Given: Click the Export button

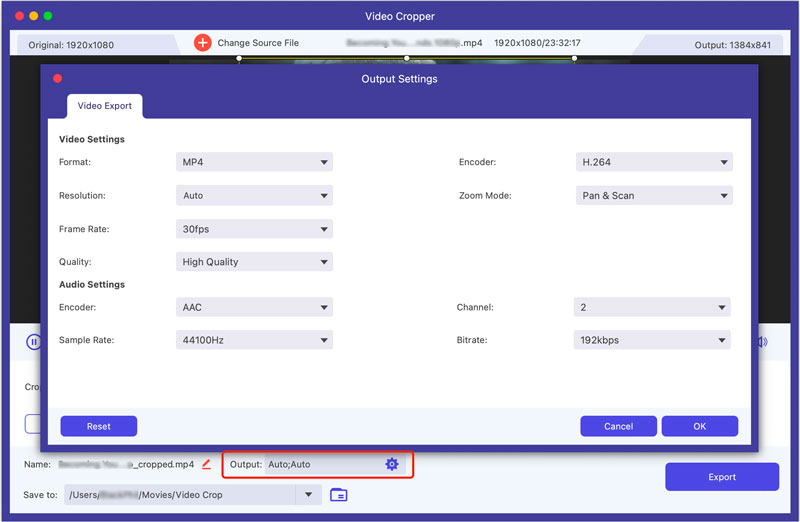Looking at the screenshot, I should coord(722,477).
